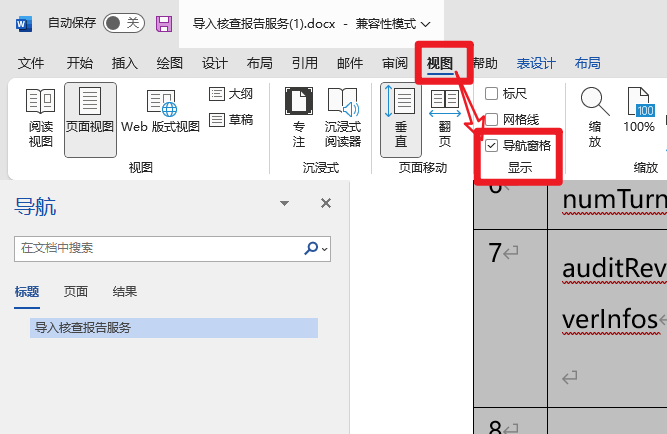Expand the file name compatibility mode dropdown

pyautogui.click(x=427, y=23)
